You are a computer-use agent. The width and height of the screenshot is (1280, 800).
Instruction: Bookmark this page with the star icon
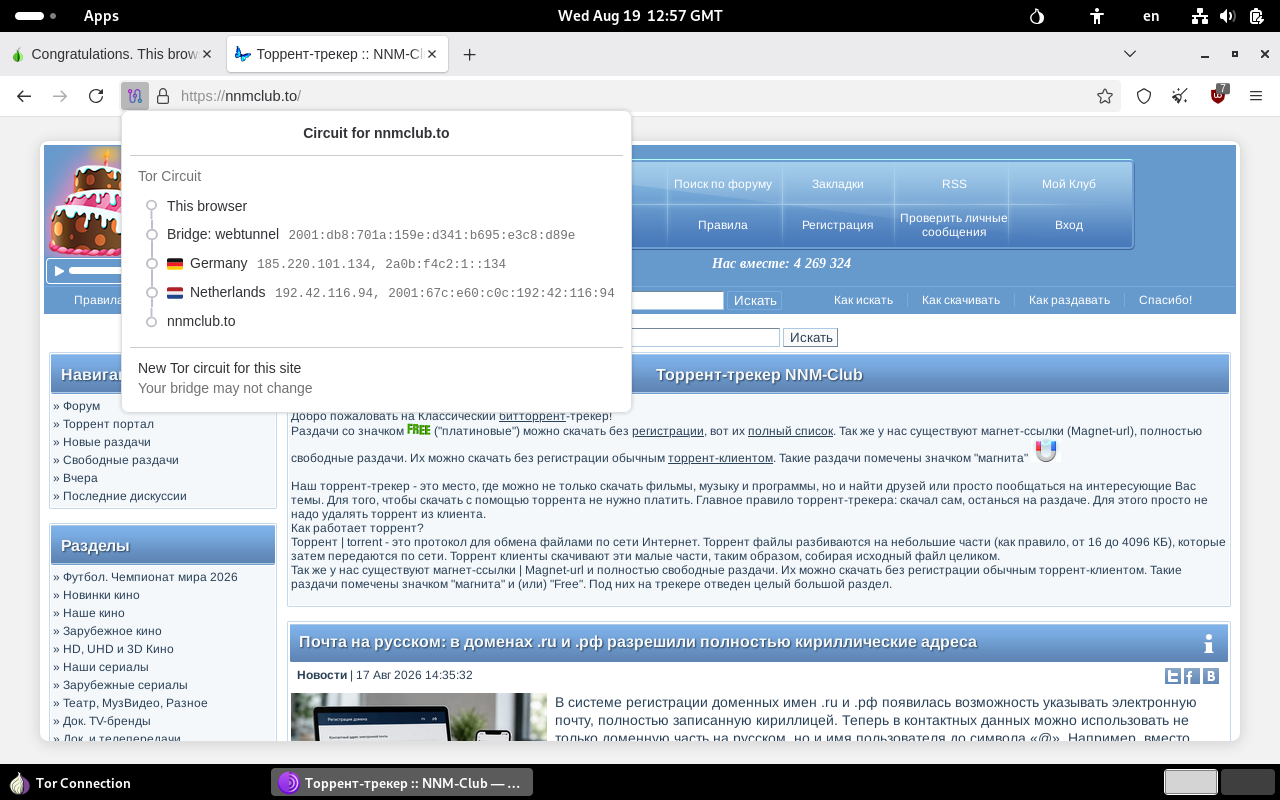coord(1105,96)
